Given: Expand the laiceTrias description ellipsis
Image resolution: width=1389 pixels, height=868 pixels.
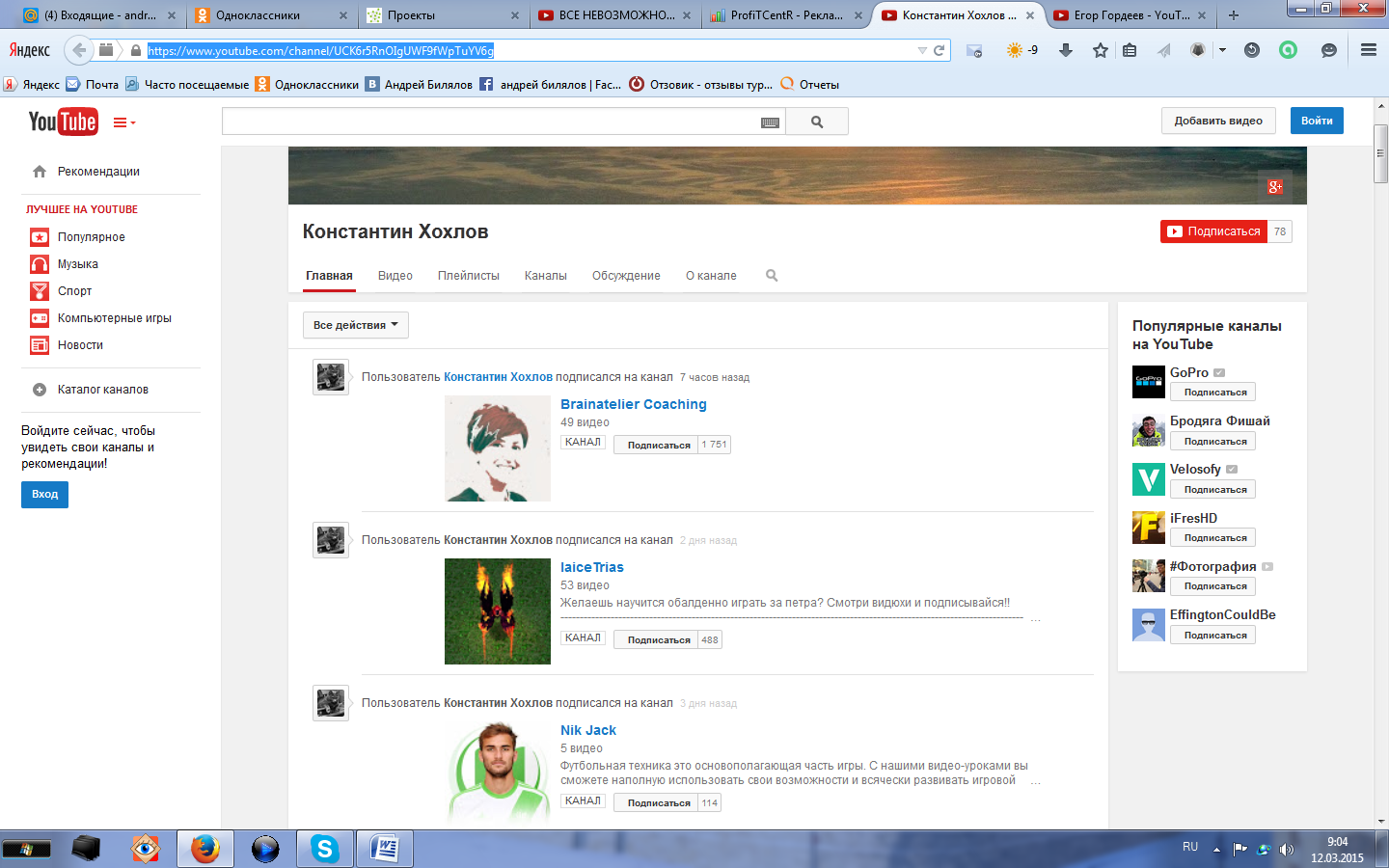Looking at the screenshot, I should [x=1035, y=619].
